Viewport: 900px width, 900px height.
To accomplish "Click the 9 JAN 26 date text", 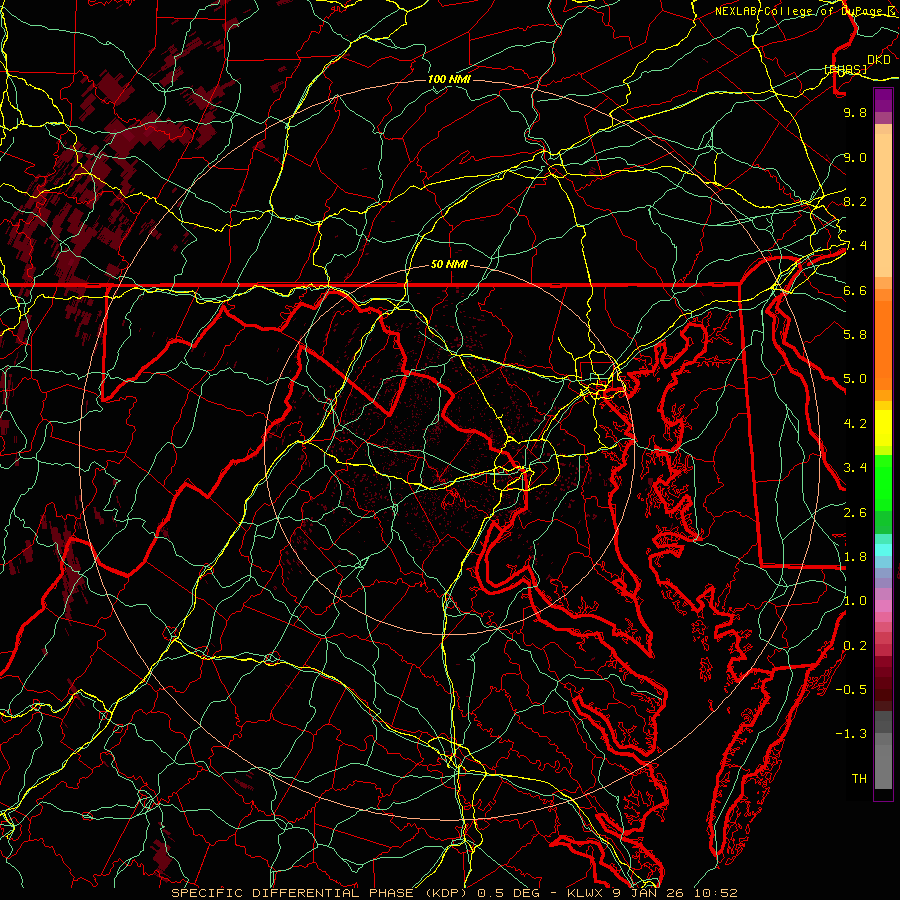I will click(649, 893).
